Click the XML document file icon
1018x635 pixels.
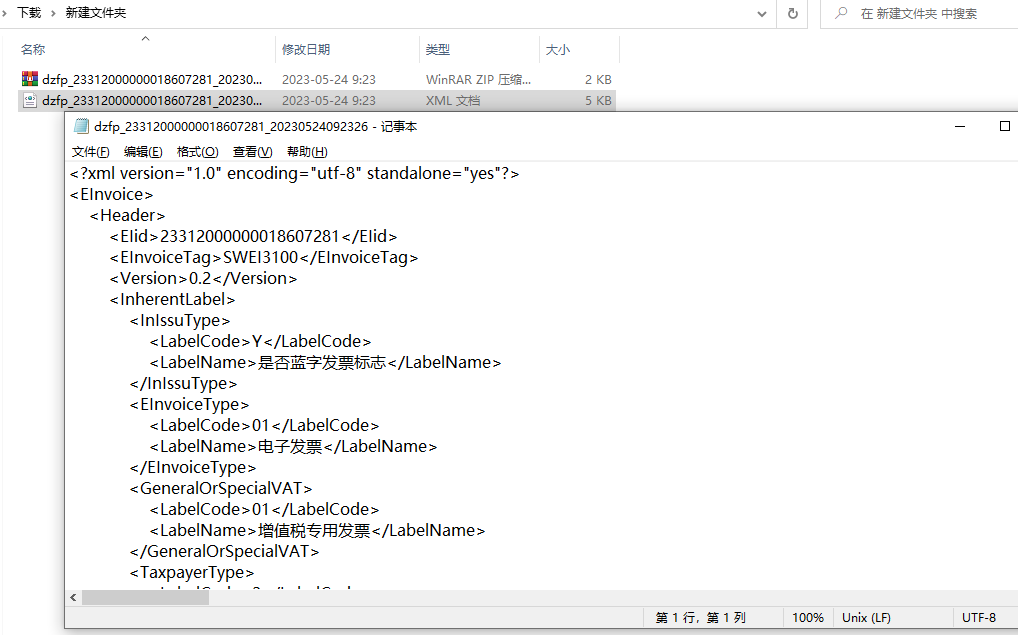coord(29,101)
